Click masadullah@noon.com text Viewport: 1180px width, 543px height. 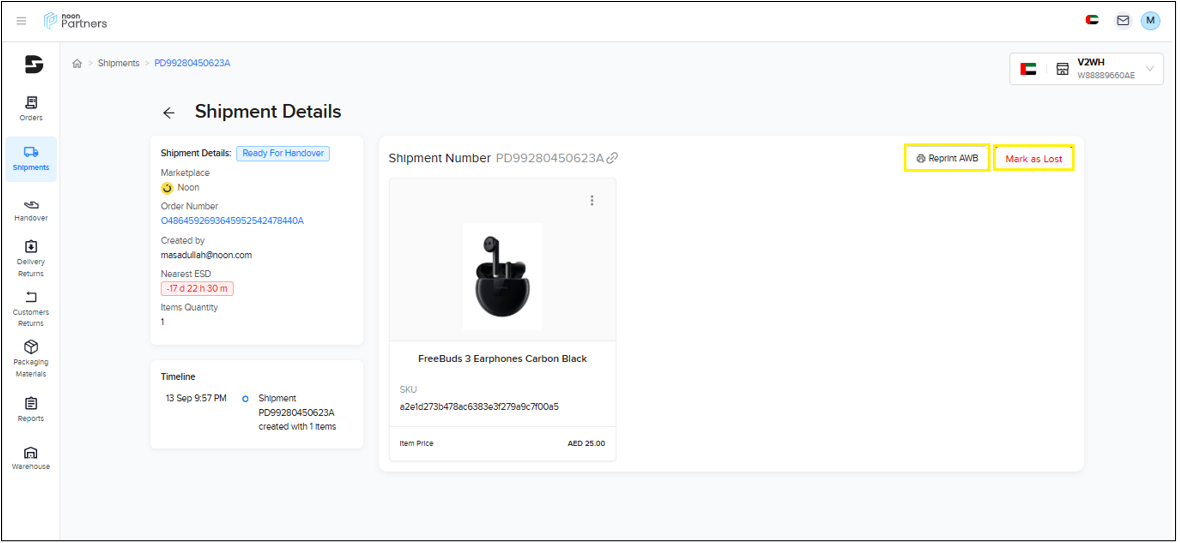(x=206, y=255)
